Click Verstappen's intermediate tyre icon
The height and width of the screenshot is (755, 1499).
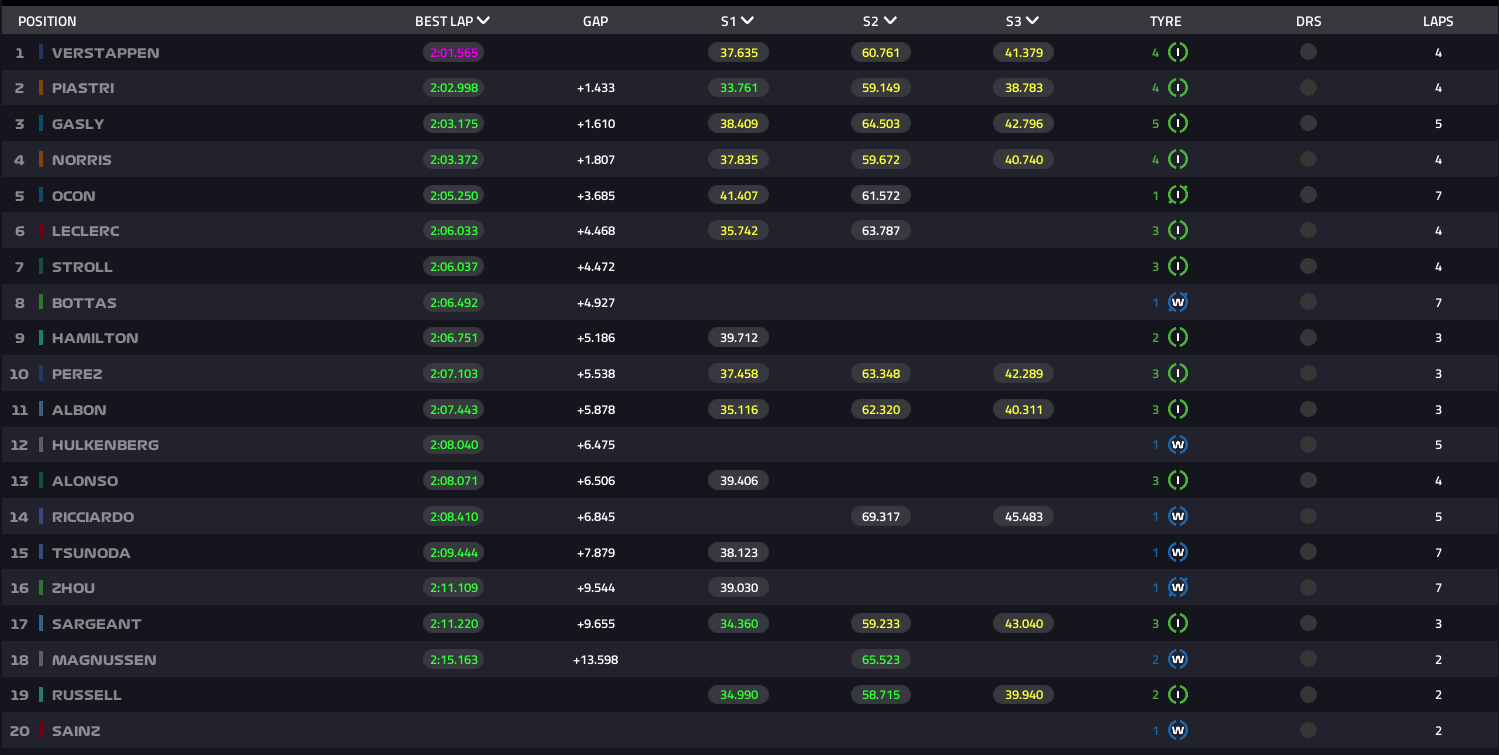(x=1178, y=53)
